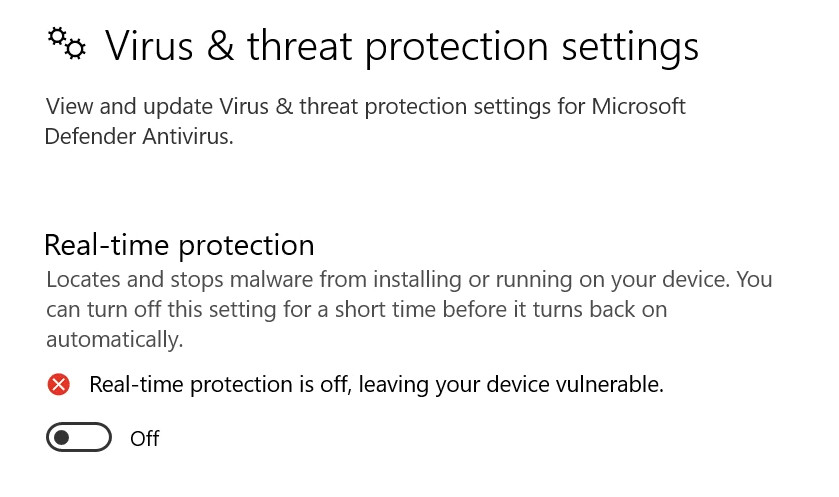Click "can turn off this setting" description line
This screenshot has width=839, height=497.
[x=356, y=309]
